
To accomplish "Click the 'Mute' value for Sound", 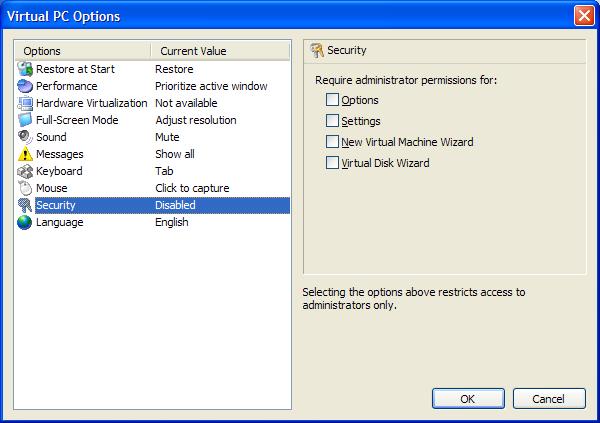I will 167,137.
